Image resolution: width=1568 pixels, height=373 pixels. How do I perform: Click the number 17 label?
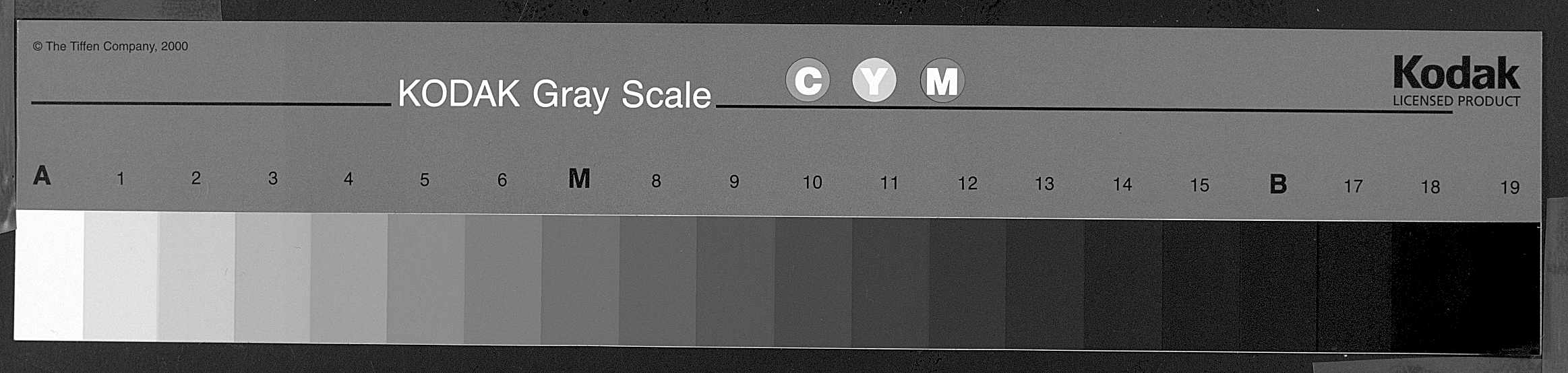[1353, 186]
